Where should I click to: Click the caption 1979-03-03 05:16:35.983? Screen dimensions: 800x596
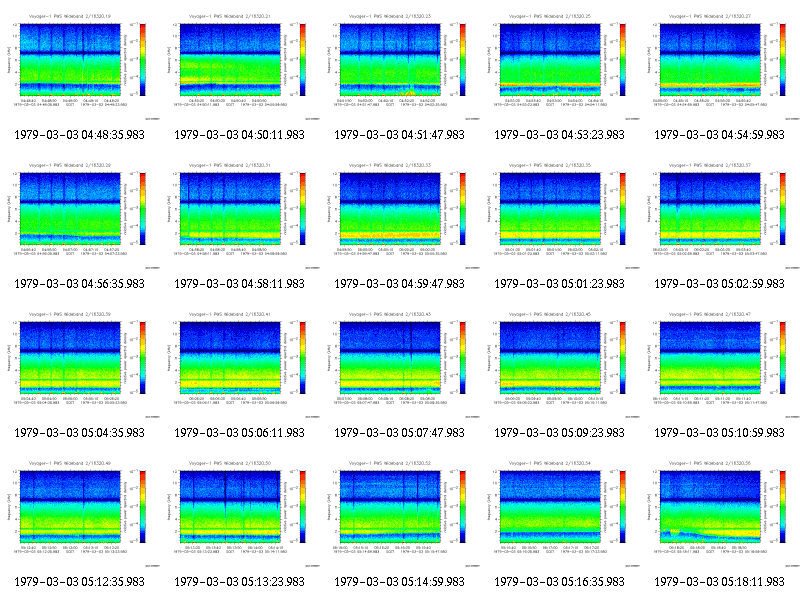(560, 582)
